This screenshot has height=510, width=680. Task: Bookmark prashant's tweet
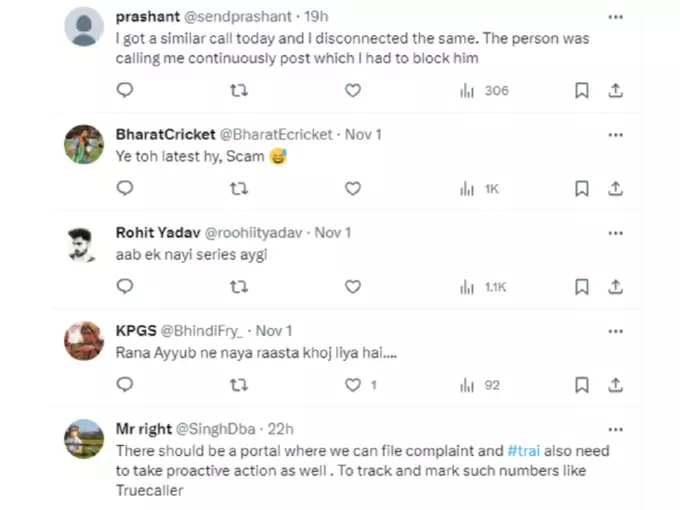pos(582,91)
